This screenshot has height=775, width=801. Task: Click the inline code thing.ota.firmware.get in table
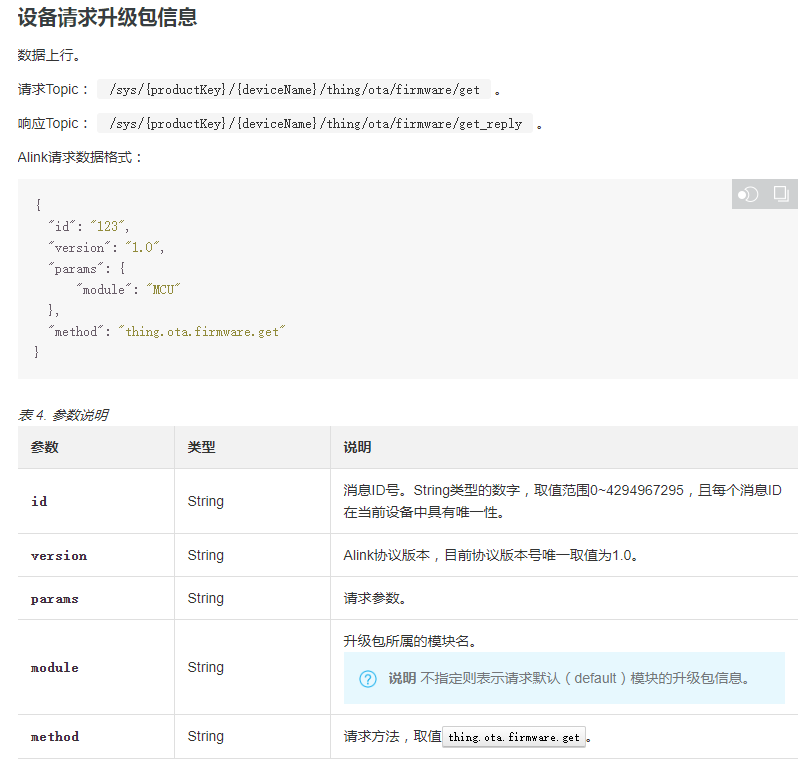point(514,737)
